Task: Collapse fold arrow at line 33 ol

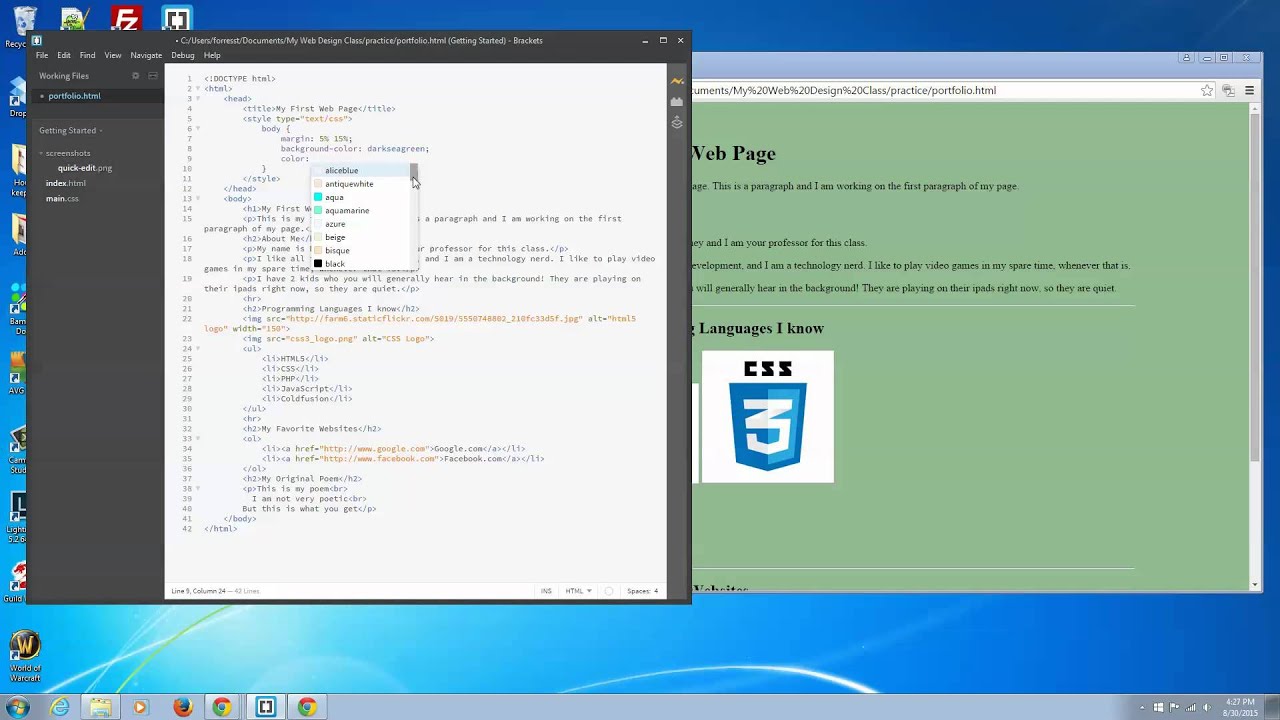Action: (x=198, y=439)
